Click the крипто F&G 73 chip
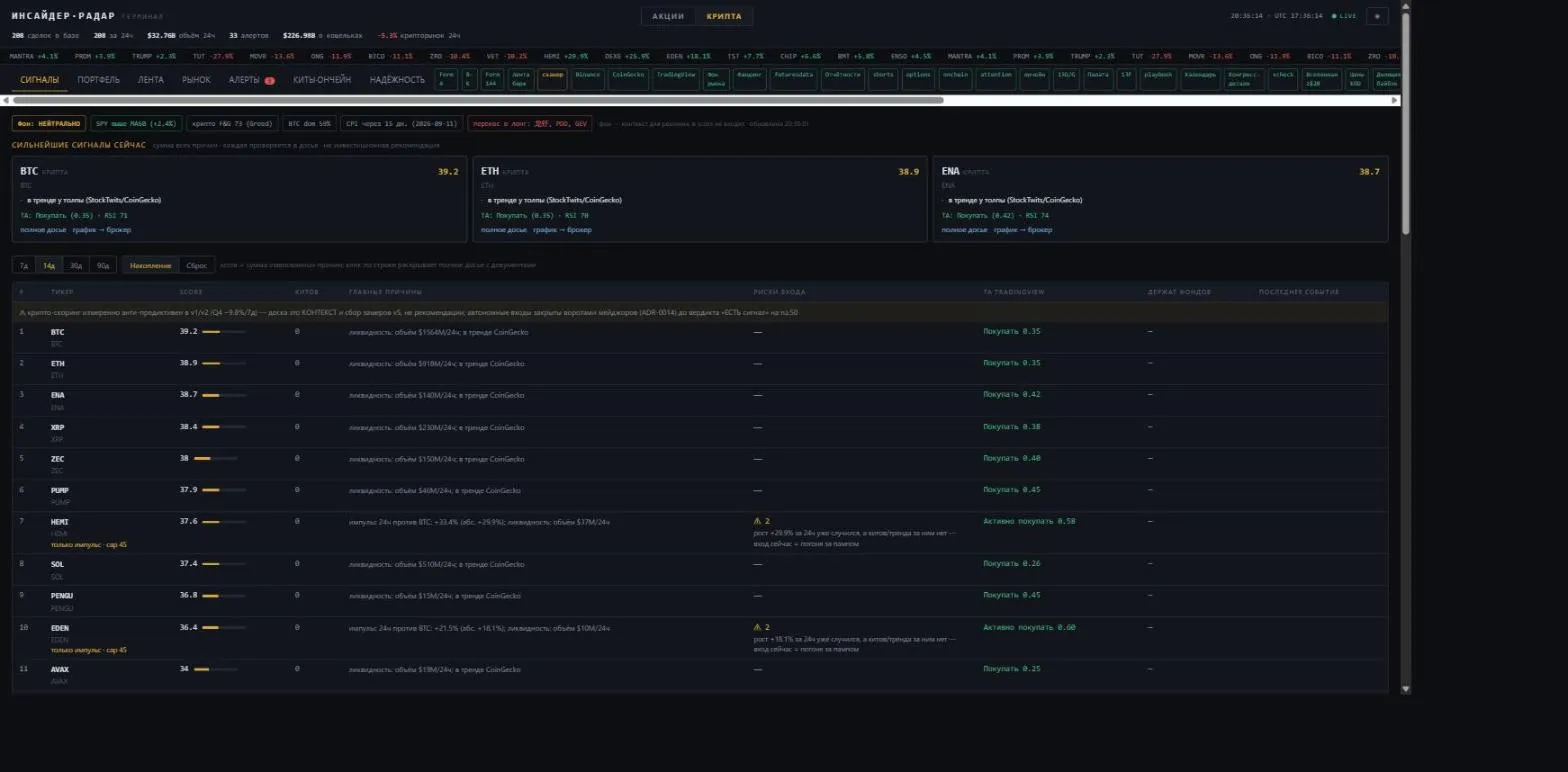Viewport: 1568px width, 772px height. pos(232,124)
